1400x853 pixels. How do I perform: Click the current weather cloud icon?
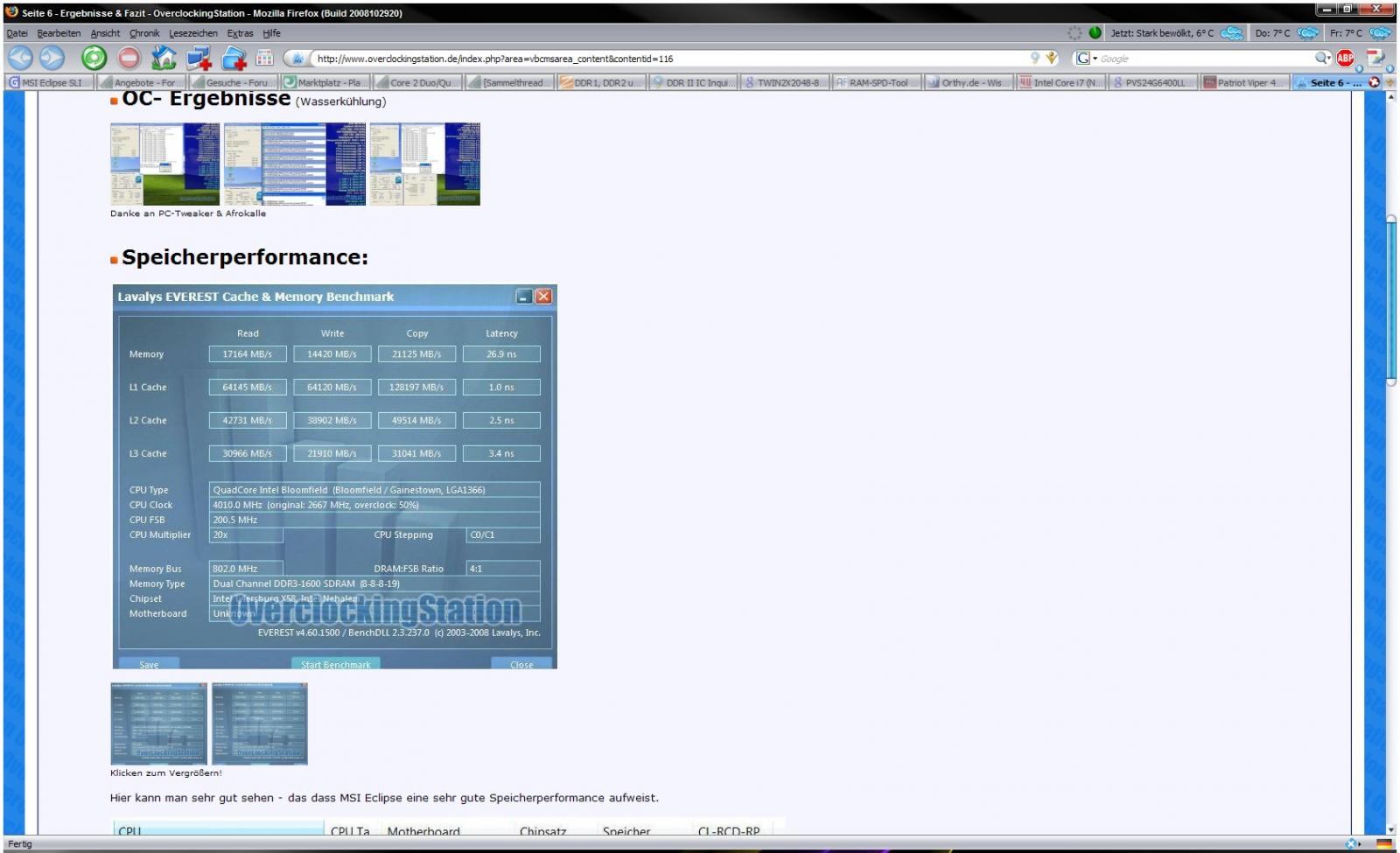point(1231,33)
